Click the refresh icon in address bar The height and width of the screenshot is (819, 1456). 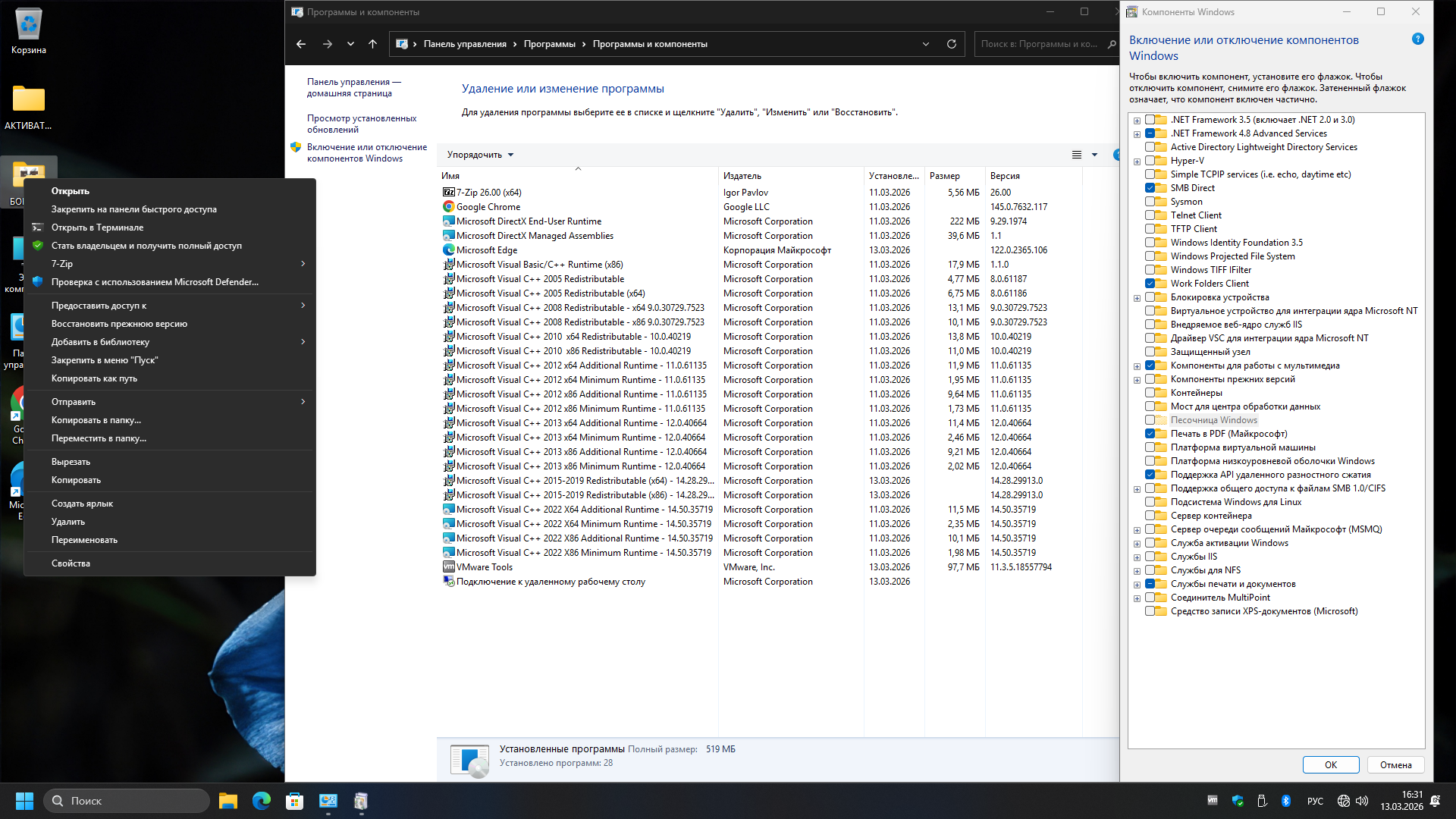pos(951,44)
